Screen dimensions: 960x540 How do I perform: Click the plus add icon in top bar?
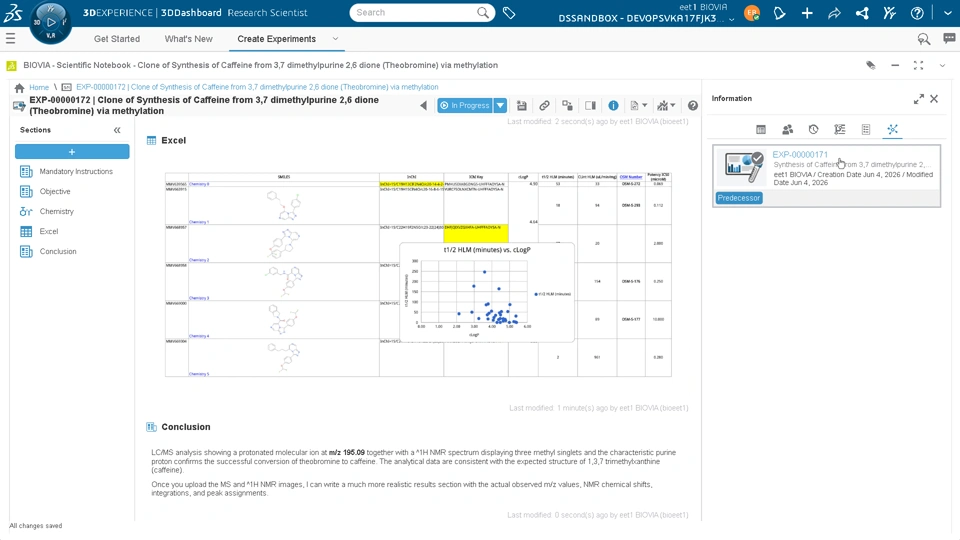(807, 13)
